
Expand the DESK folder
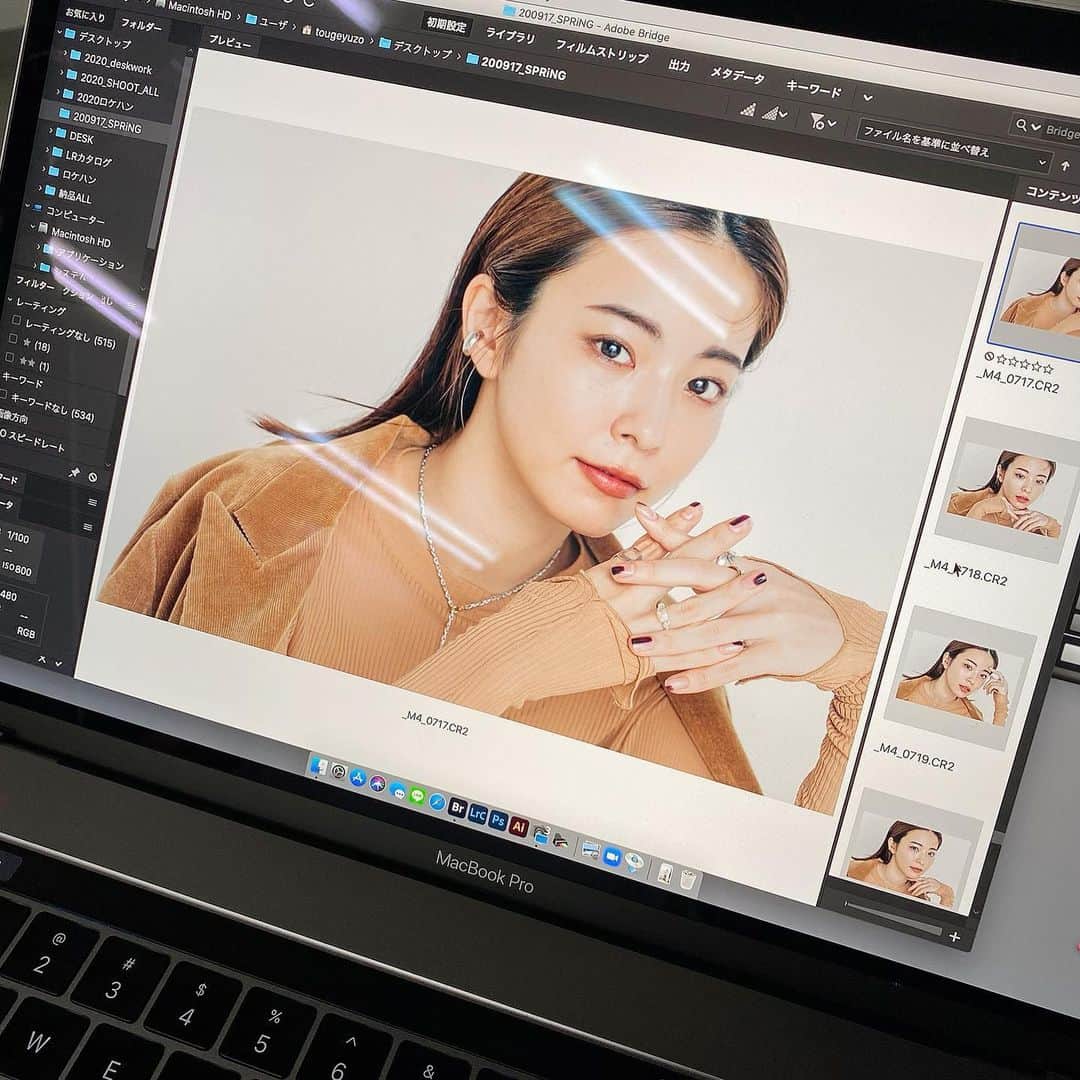click(x=50, y=130)
